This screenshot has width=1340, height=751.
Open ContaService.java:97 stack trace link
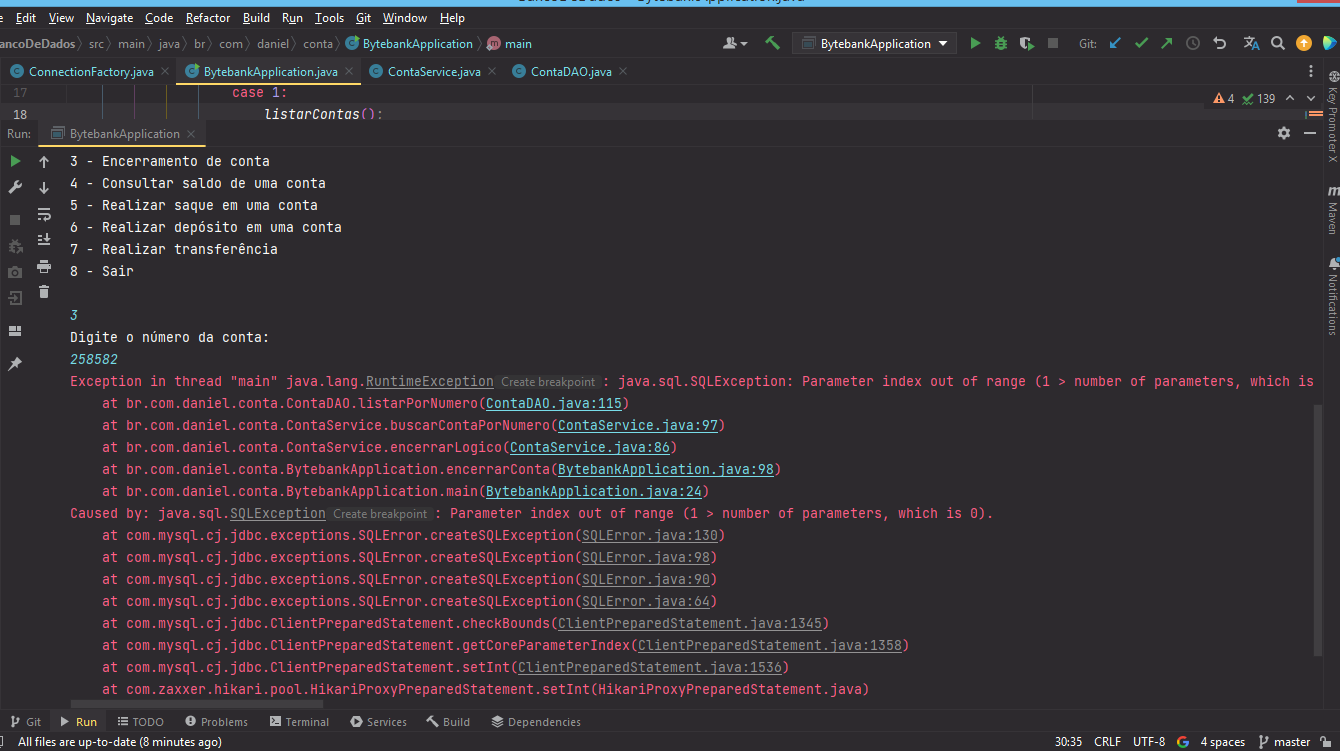pos(638,425)
